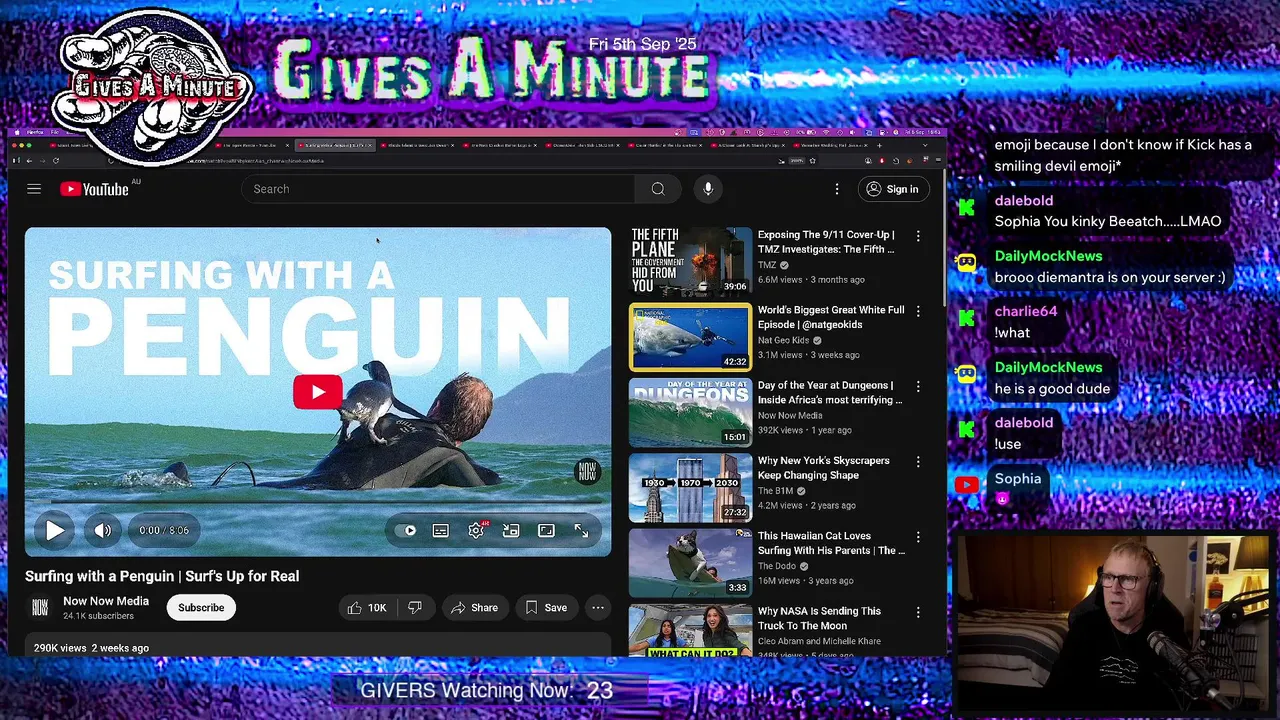
Task: Open options menu for World's Biggest Great White
Action: (918, 311)
